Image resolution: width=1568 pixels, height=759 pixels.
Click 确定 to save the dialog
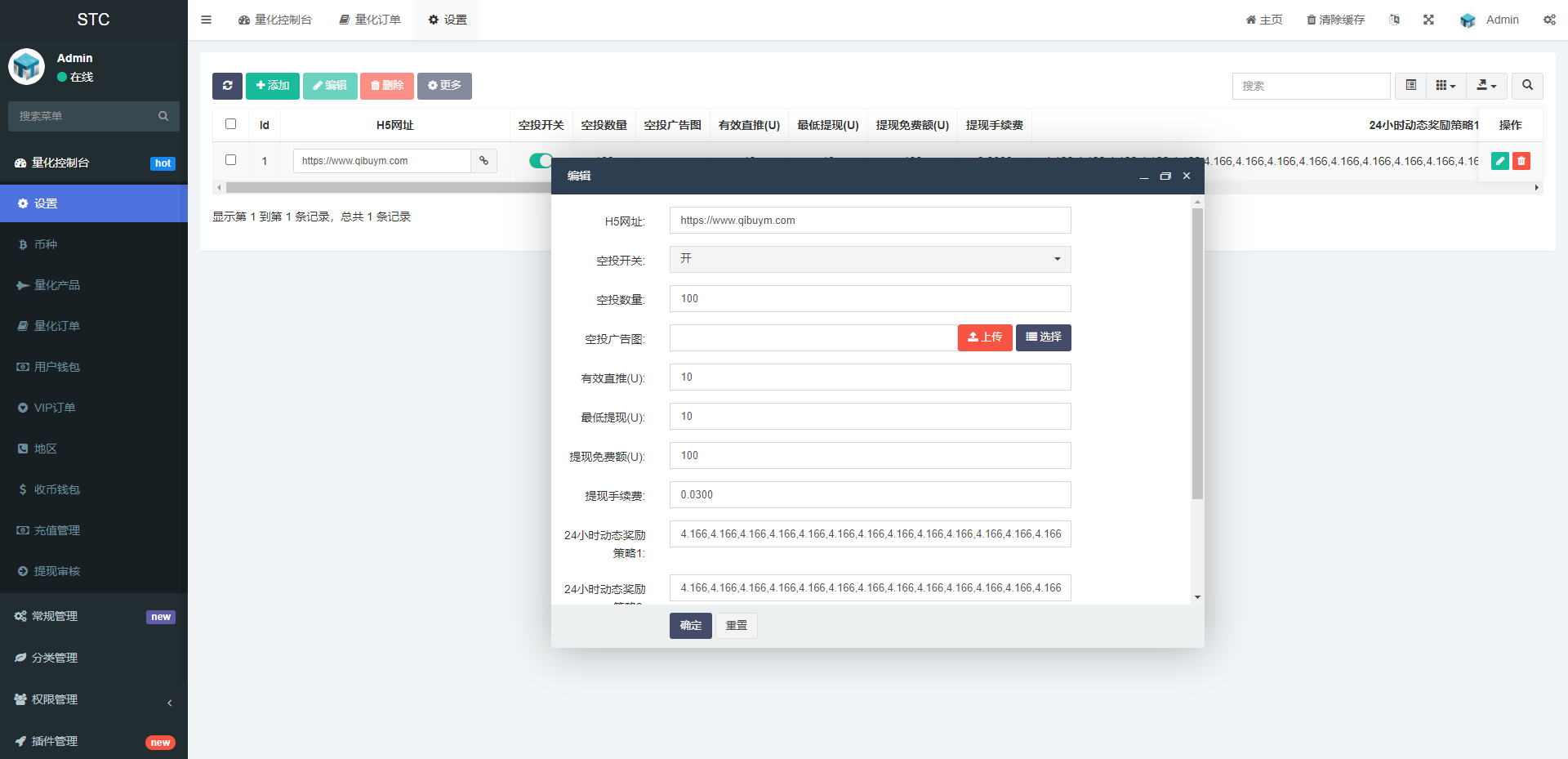pos(691,626)
